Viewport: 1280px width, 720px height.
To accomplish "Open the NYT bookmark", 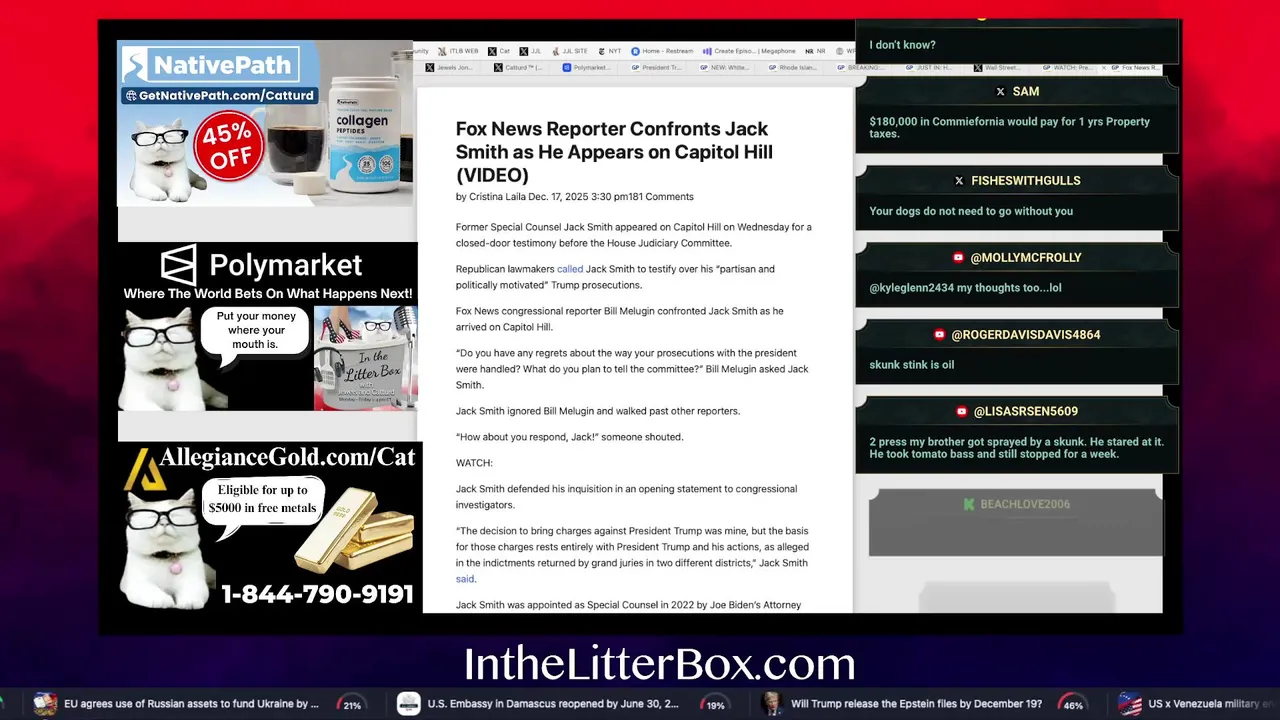I will pyautogui.click(x=609, y=51).
